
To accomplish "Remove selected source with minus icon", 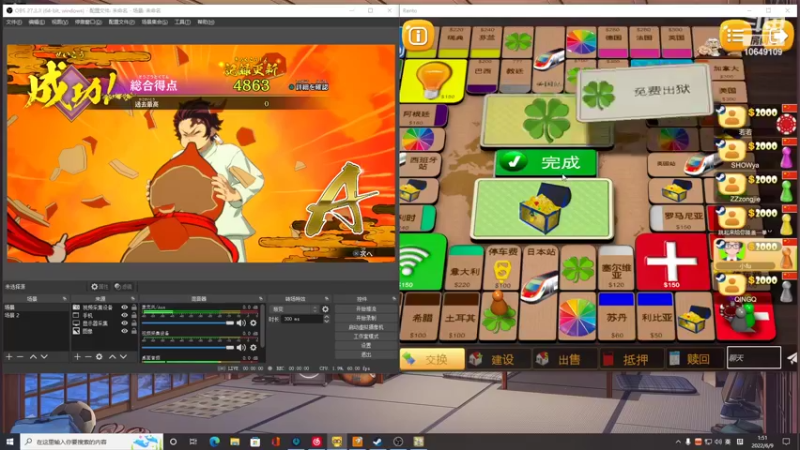I will (88, 357).
